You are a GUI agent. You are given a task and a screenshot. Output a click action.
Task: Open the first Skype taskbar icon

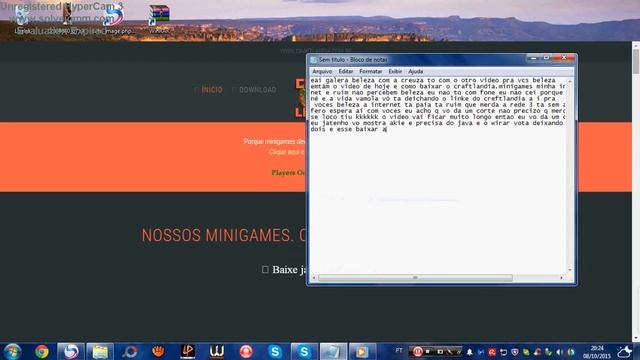tap(275, 351)
